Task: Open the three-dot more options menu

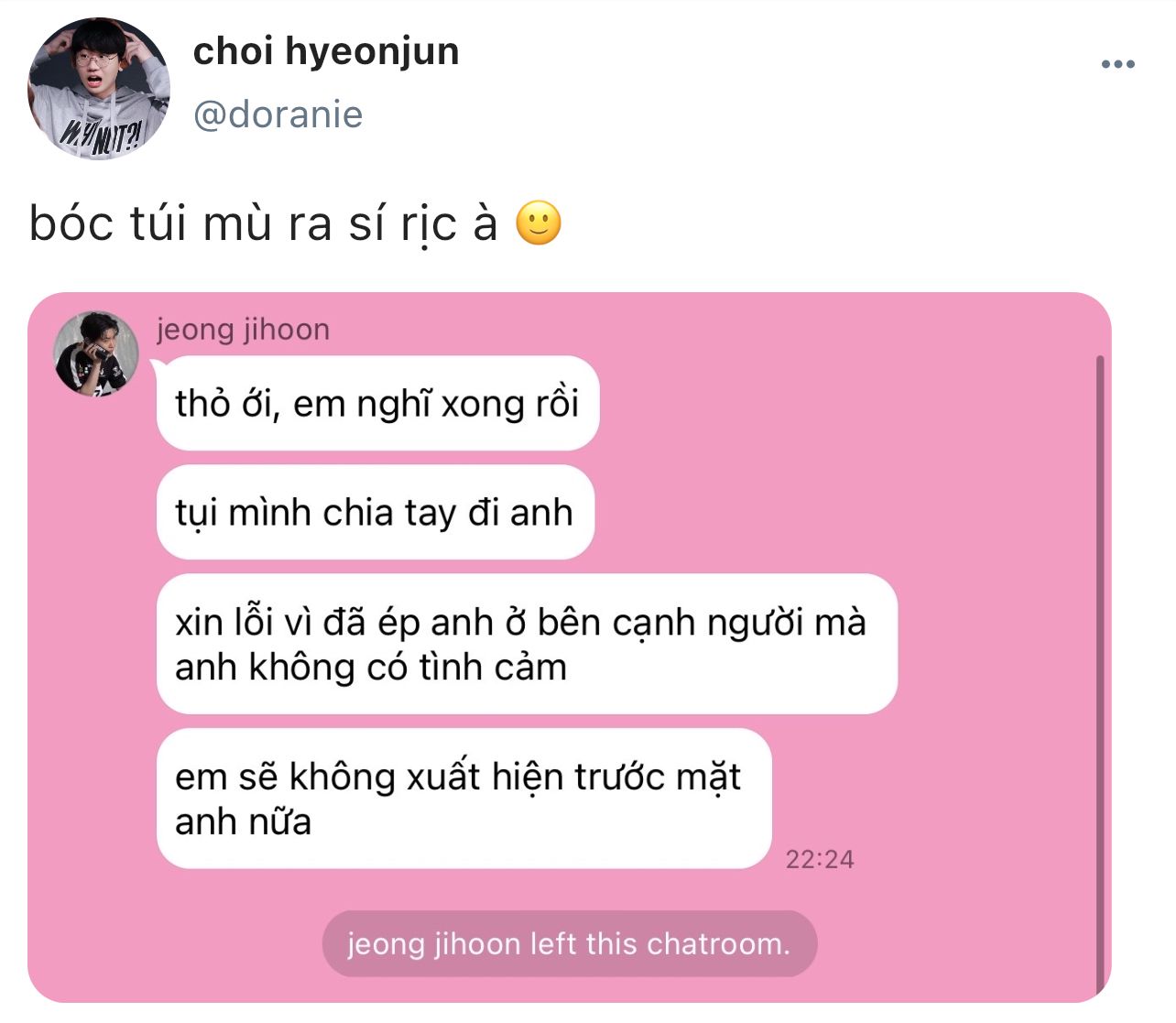Action: (x=1117, y=64)
